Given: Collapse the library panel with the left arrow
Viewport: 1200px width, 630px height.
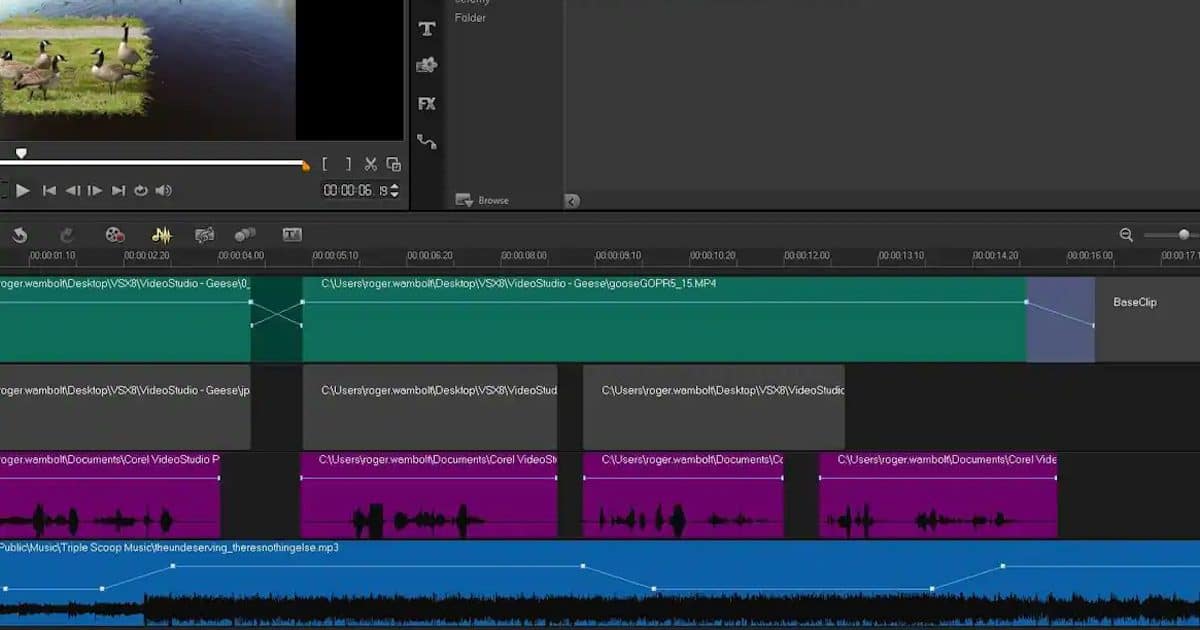Looking at the screenshot, I should (x=571, y=200).
